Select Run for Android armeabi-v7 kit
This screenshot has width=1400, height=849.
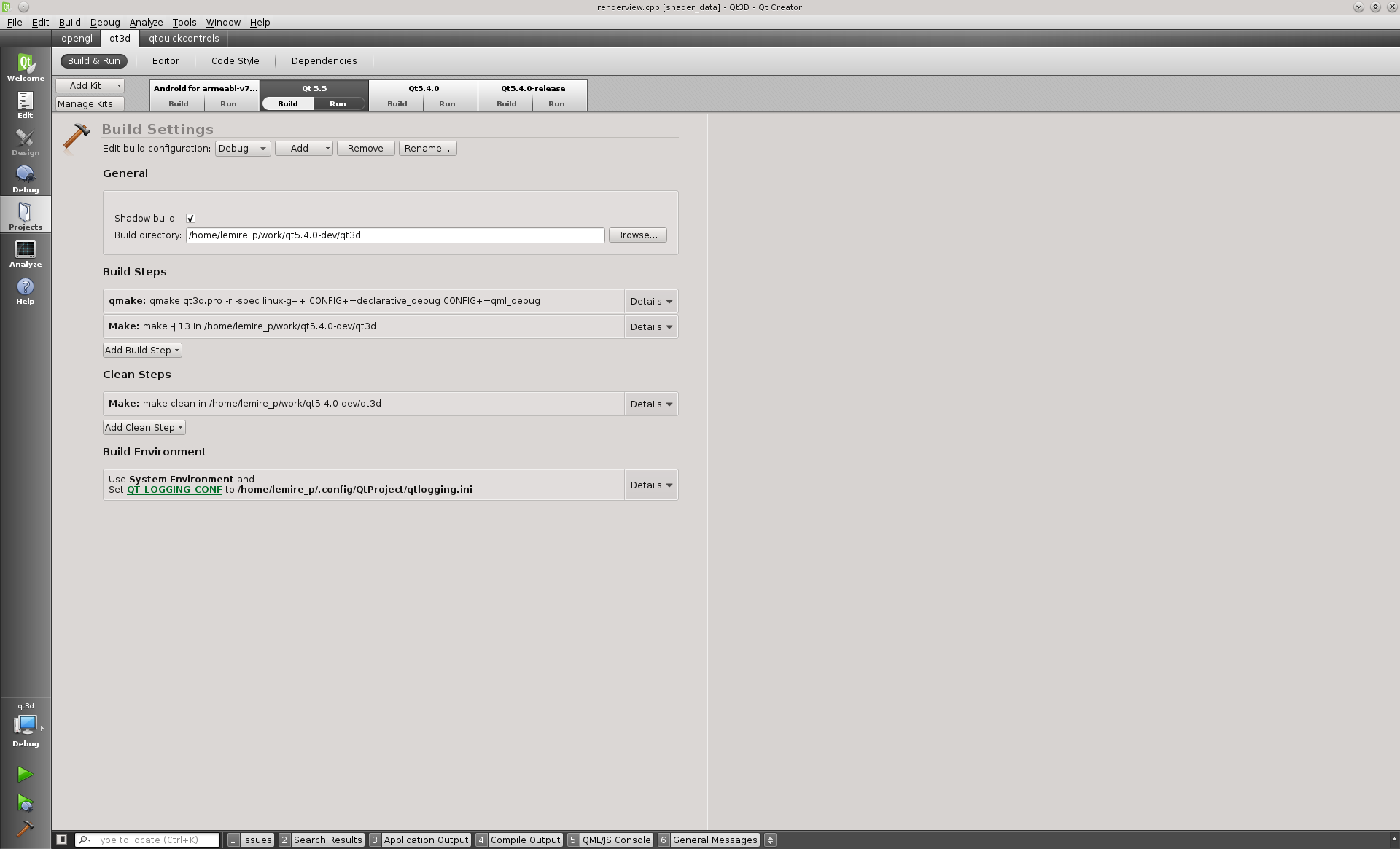pos(228,103)
